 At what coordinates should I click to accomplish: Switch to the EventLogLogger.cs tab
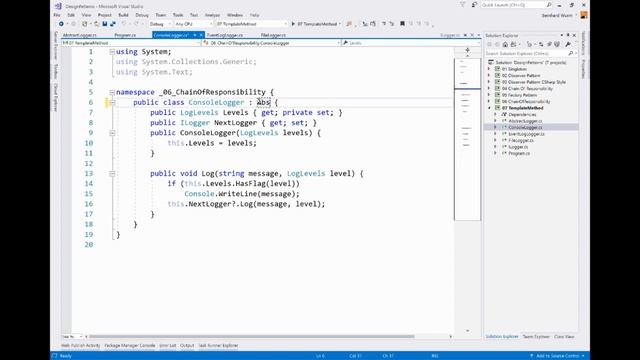[x=225, y=35]
